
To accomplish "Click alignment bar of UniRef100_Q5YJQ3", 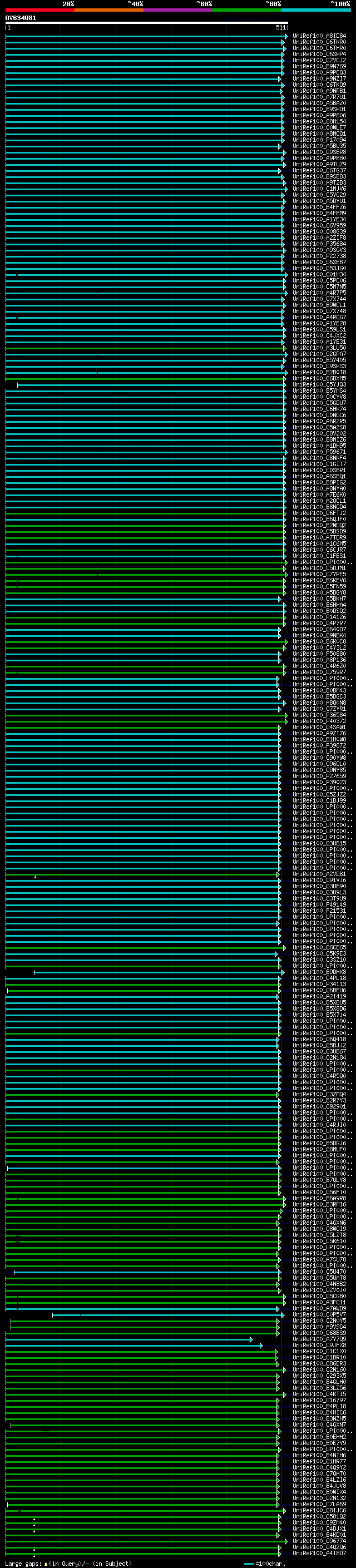I will point(151,385).
